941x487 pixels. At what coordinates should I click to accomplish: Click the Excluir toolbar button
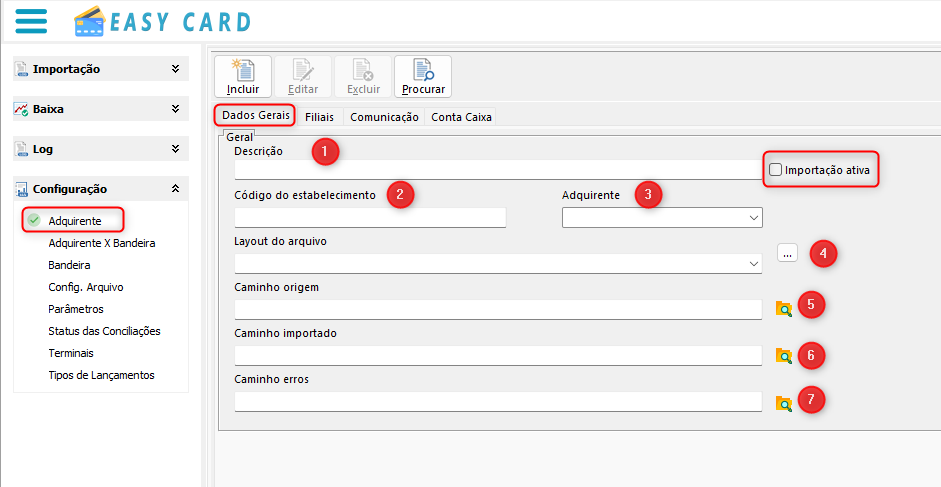point(363,76)
